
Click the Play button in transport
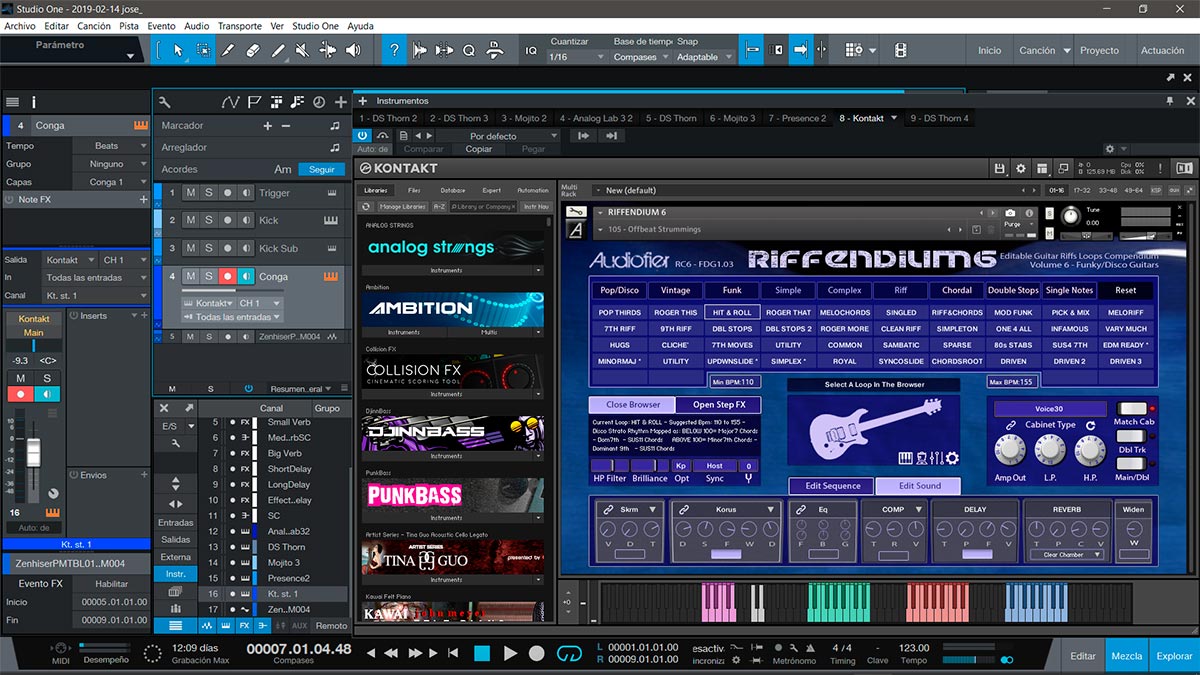coord(510,653)
